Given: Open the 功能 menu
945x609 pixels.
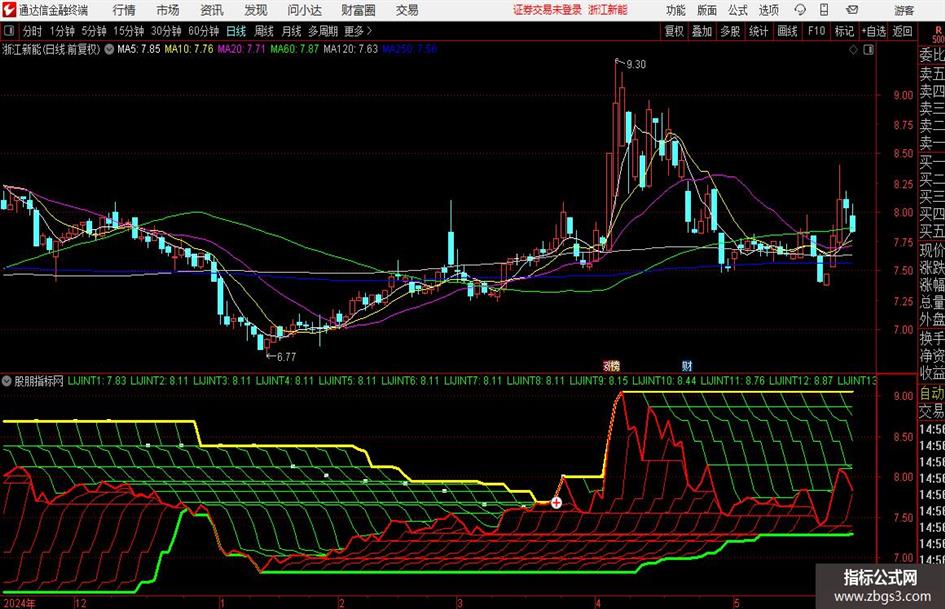Looking at the screenshot, I should (x=676, y=10).
